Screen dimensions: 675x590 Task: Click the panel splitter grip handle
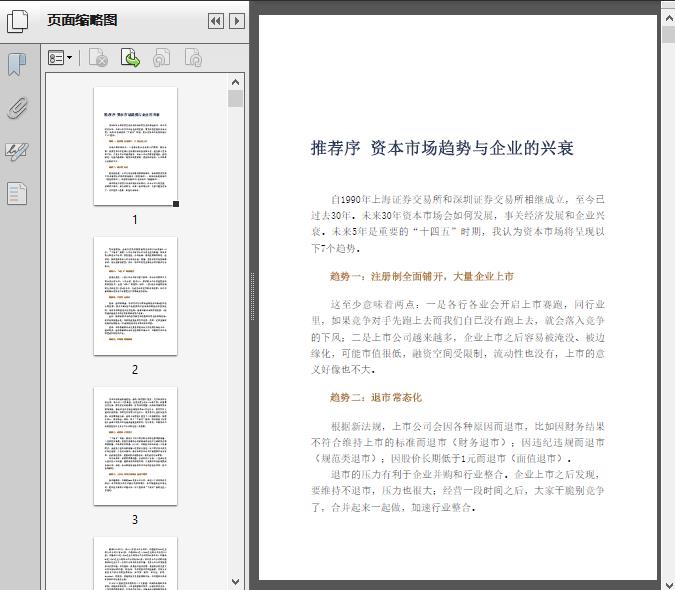253,296
